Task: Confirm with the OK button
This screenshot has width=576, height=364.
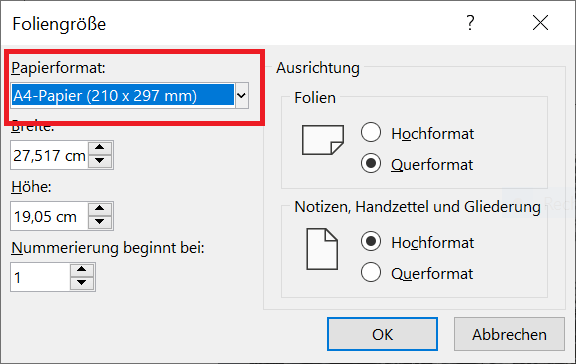Action: tap(382, 334)
